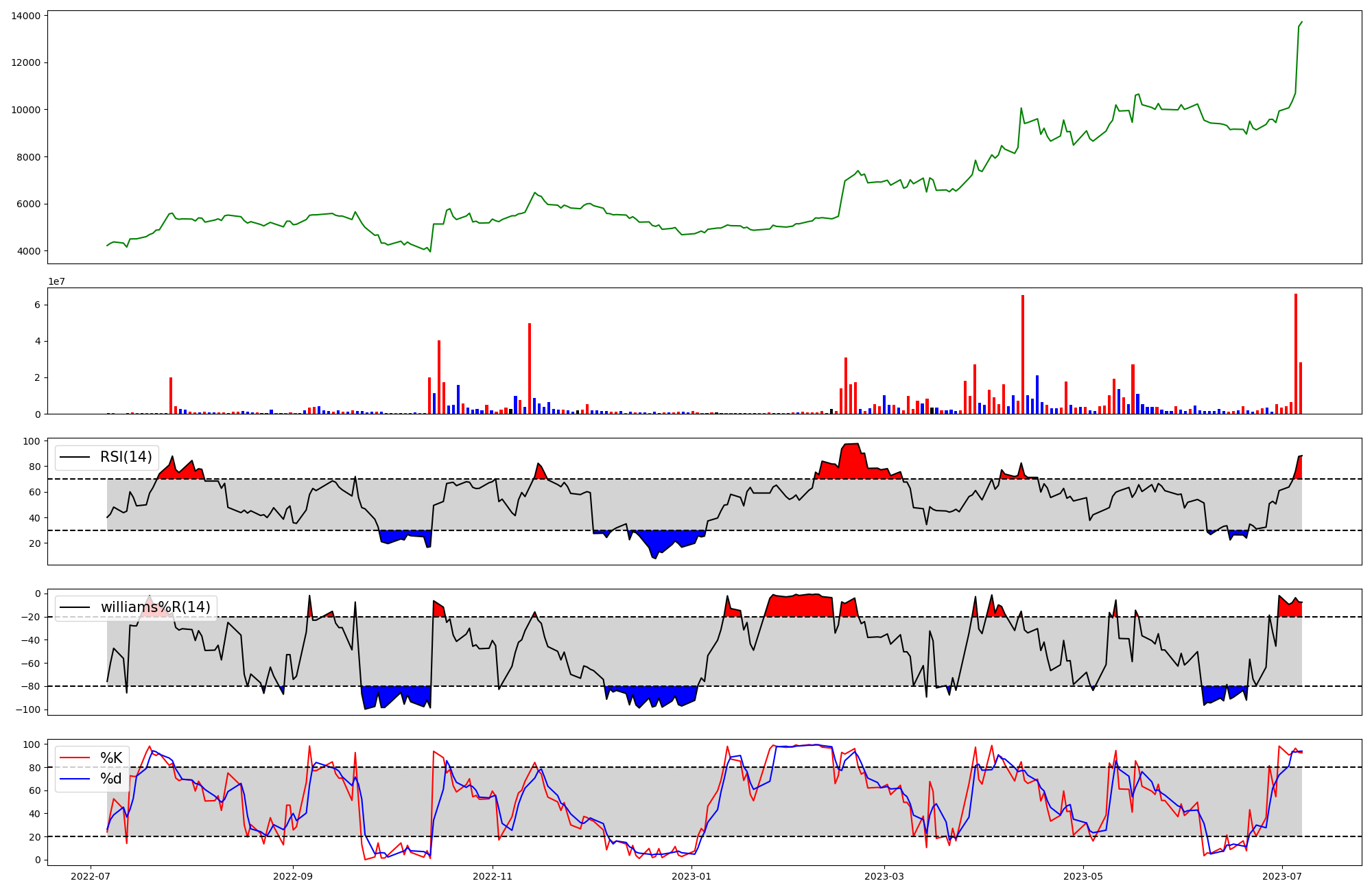Screen dimensions: 1372x892
Task: Click the 1e7 volume scale label
Action: click(x=56, y=281)
